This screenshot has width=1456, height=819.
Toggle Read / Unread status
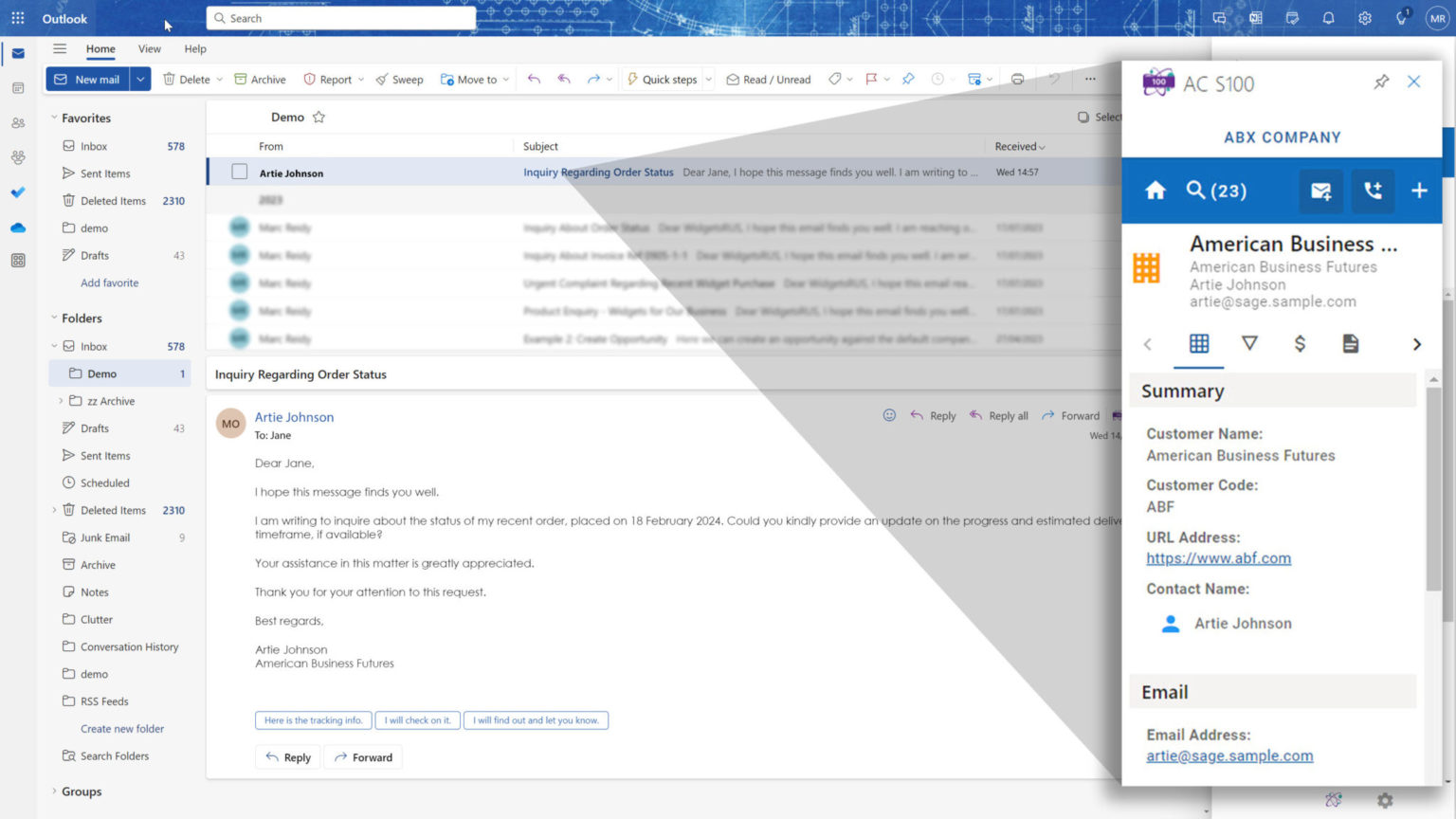(x=769, y=80)
